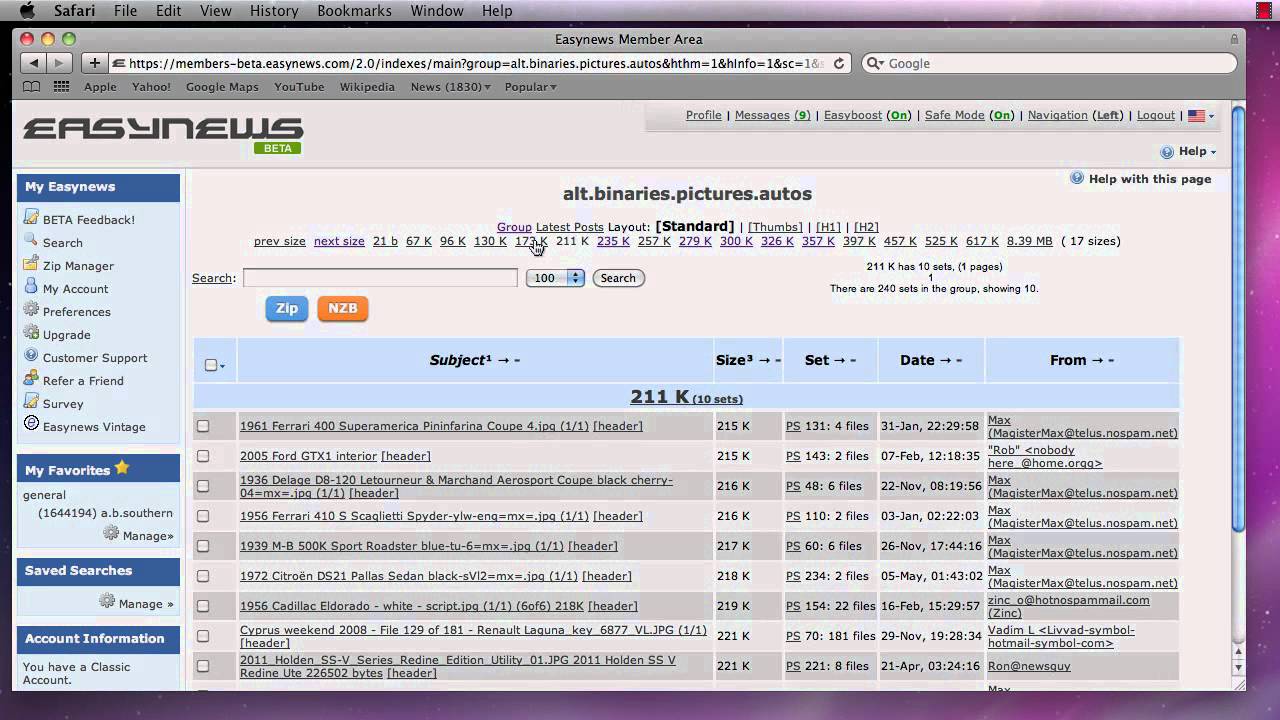Click the Safari back arrow button
Screen dimensions: 1280x720
coord(35,63)
